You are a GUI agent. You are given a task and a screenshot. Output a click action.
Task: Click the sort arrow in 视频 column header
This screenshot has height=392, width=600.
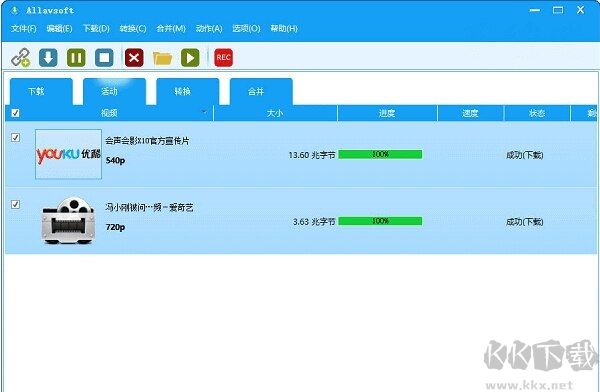click(x=204, y=112)
